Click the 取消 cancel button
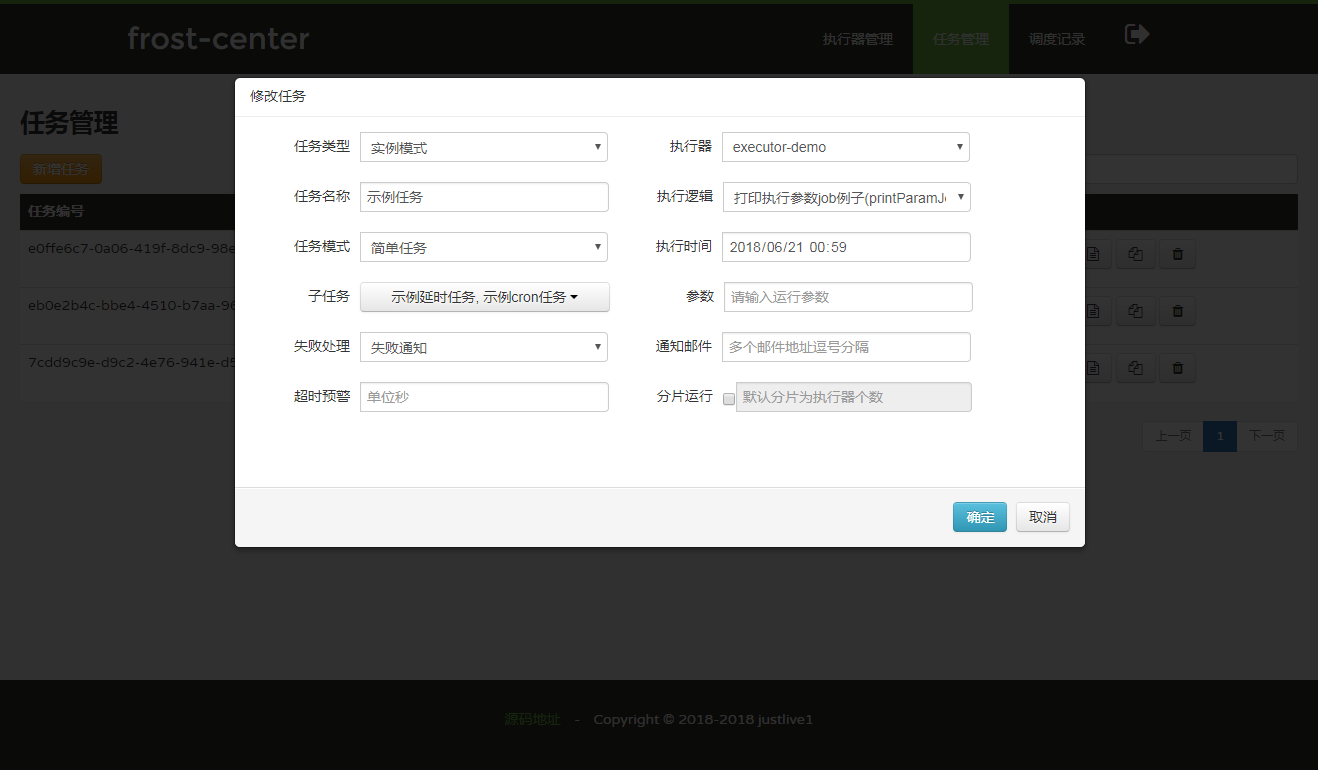Screen dimensions: 1318x770 (1043, 517)
